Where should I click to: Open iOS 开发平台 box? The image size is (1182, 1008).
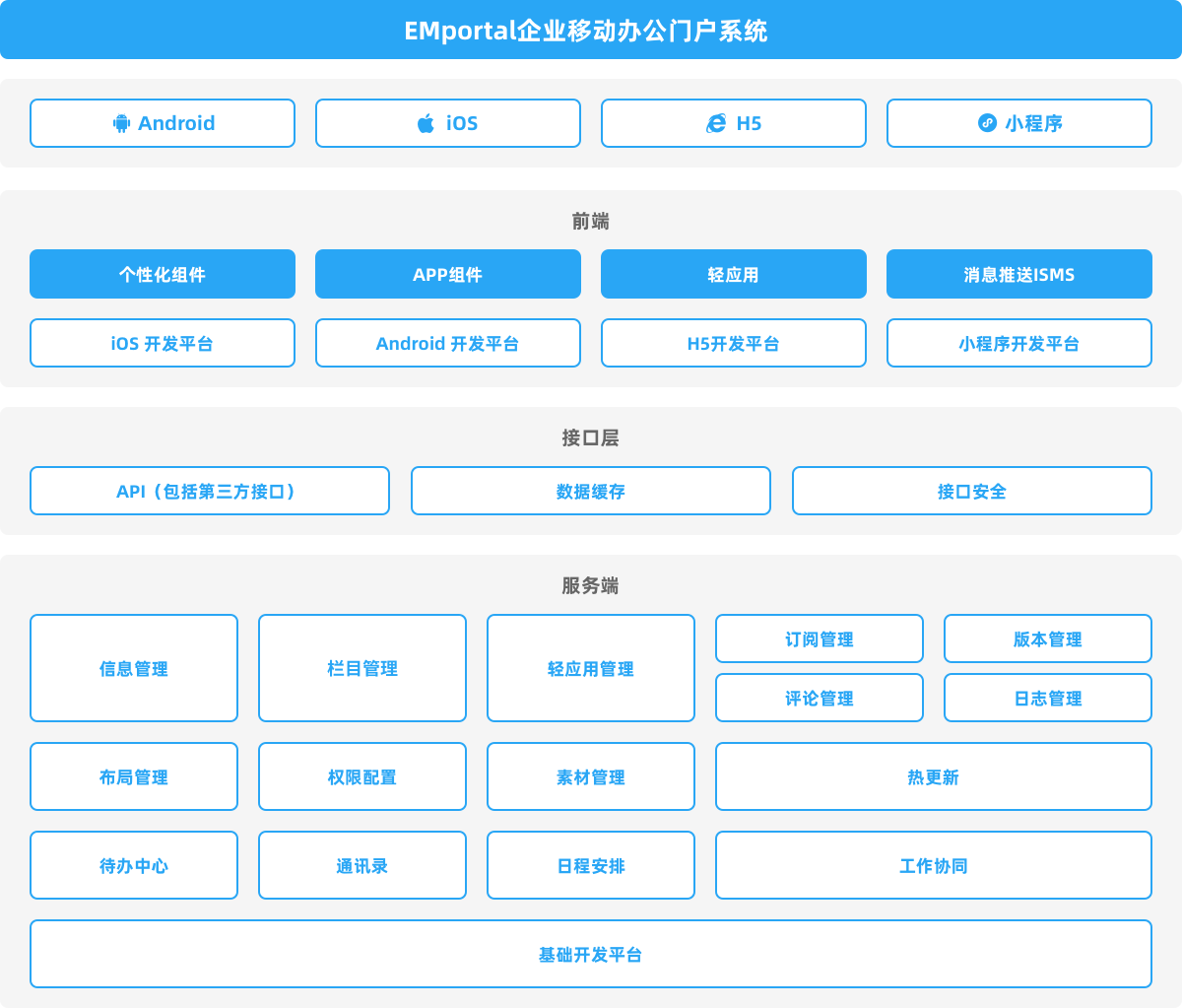[163, 343]
